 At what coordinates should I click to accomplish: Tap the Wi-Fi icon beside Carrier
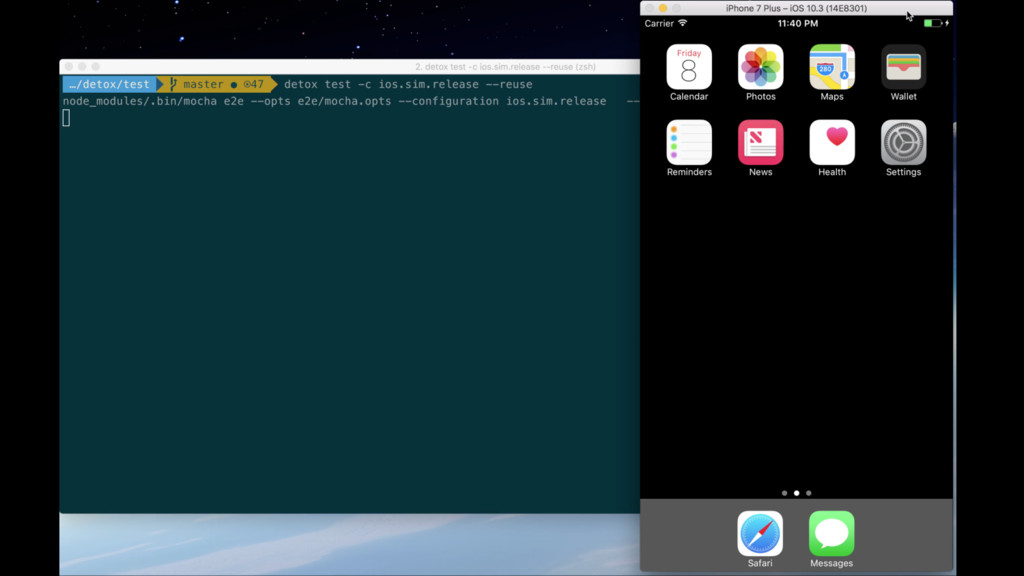pyautogui.click(x=683, y=23)
